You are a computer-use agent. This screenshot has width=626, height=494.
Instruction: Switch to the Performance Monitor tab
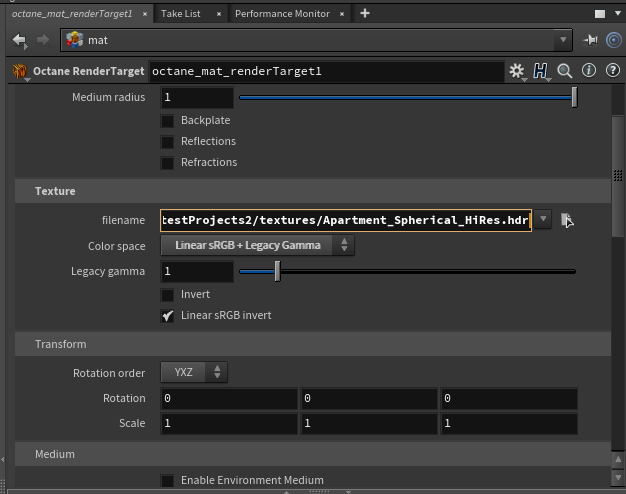coord(282,14)
